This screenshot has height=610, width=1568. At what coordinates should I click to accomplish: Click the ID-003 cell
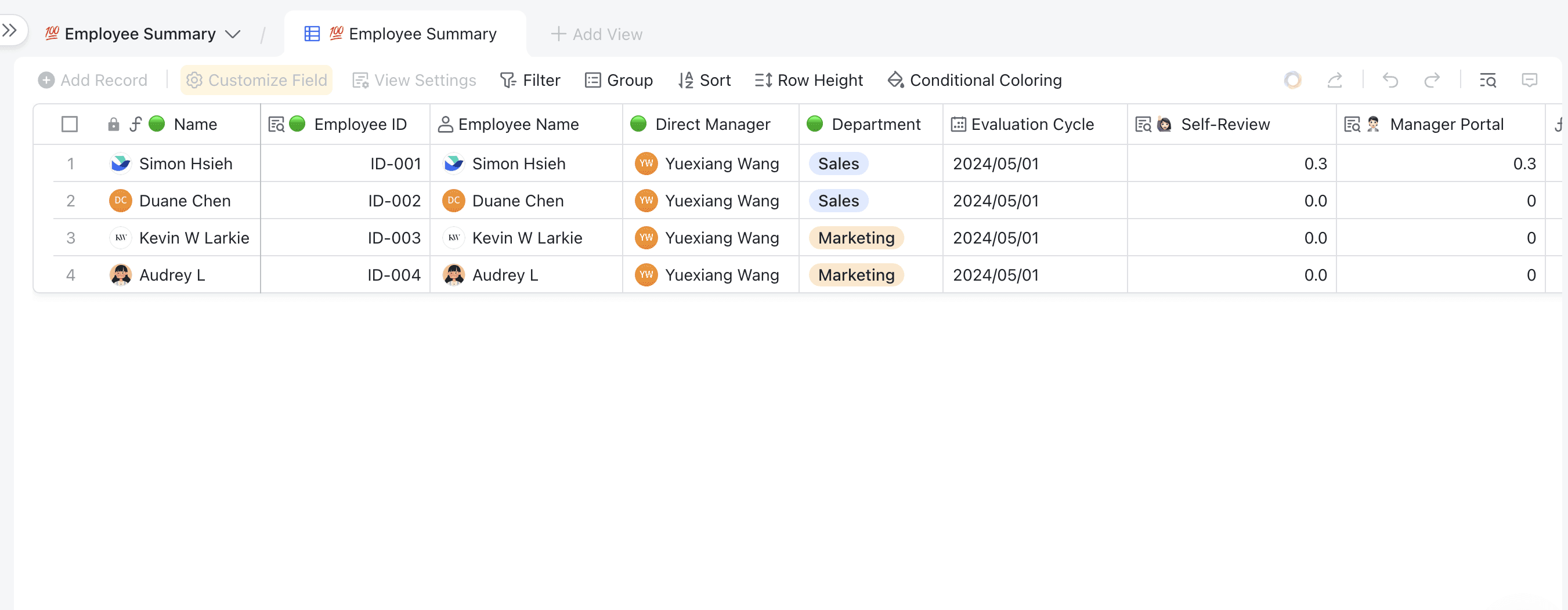pyautogui.click(x=345, y=238)
